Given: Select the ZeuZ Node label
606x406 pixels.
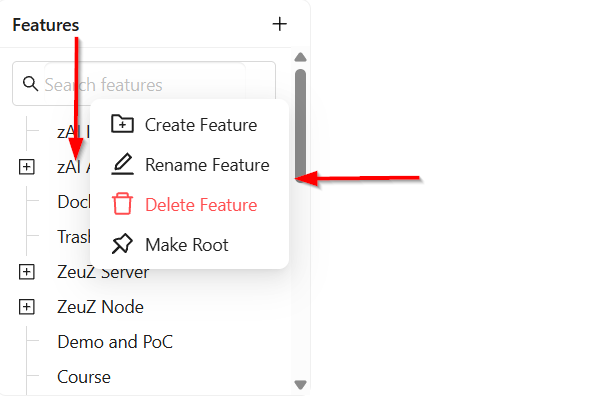Looking at the screenshot, I should (x=100, y=307).
